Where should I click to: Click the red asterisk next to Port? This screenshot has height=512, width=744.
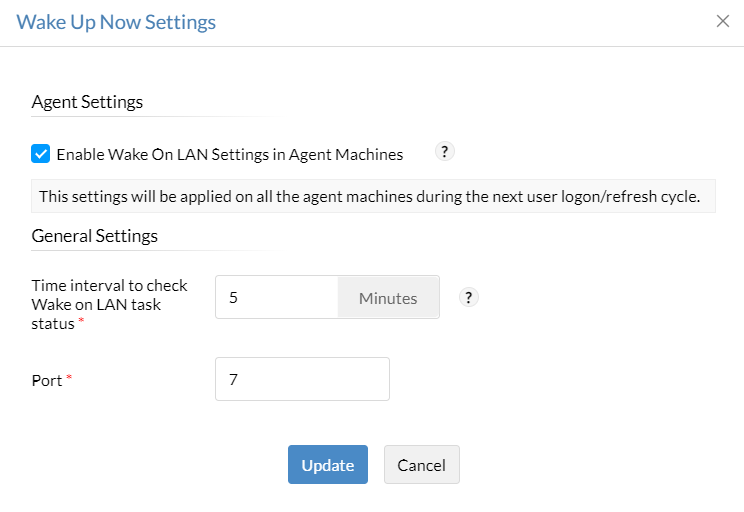click(69, 380)
